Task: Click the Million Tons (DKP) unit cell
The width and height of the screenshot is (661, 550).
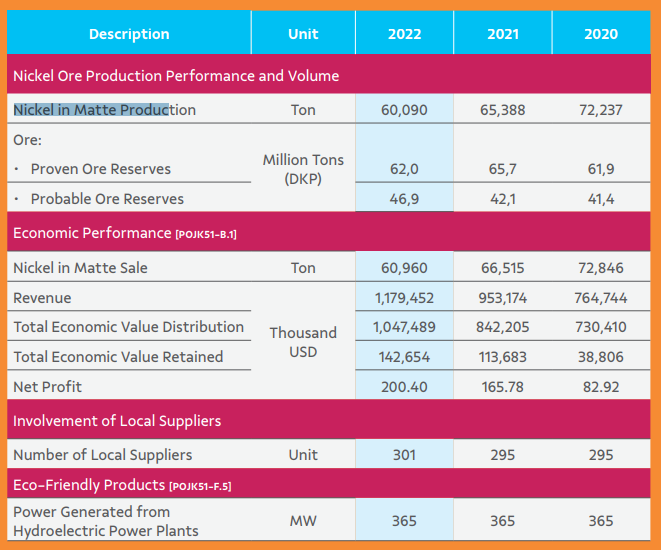Action: (x=303, y=169)
